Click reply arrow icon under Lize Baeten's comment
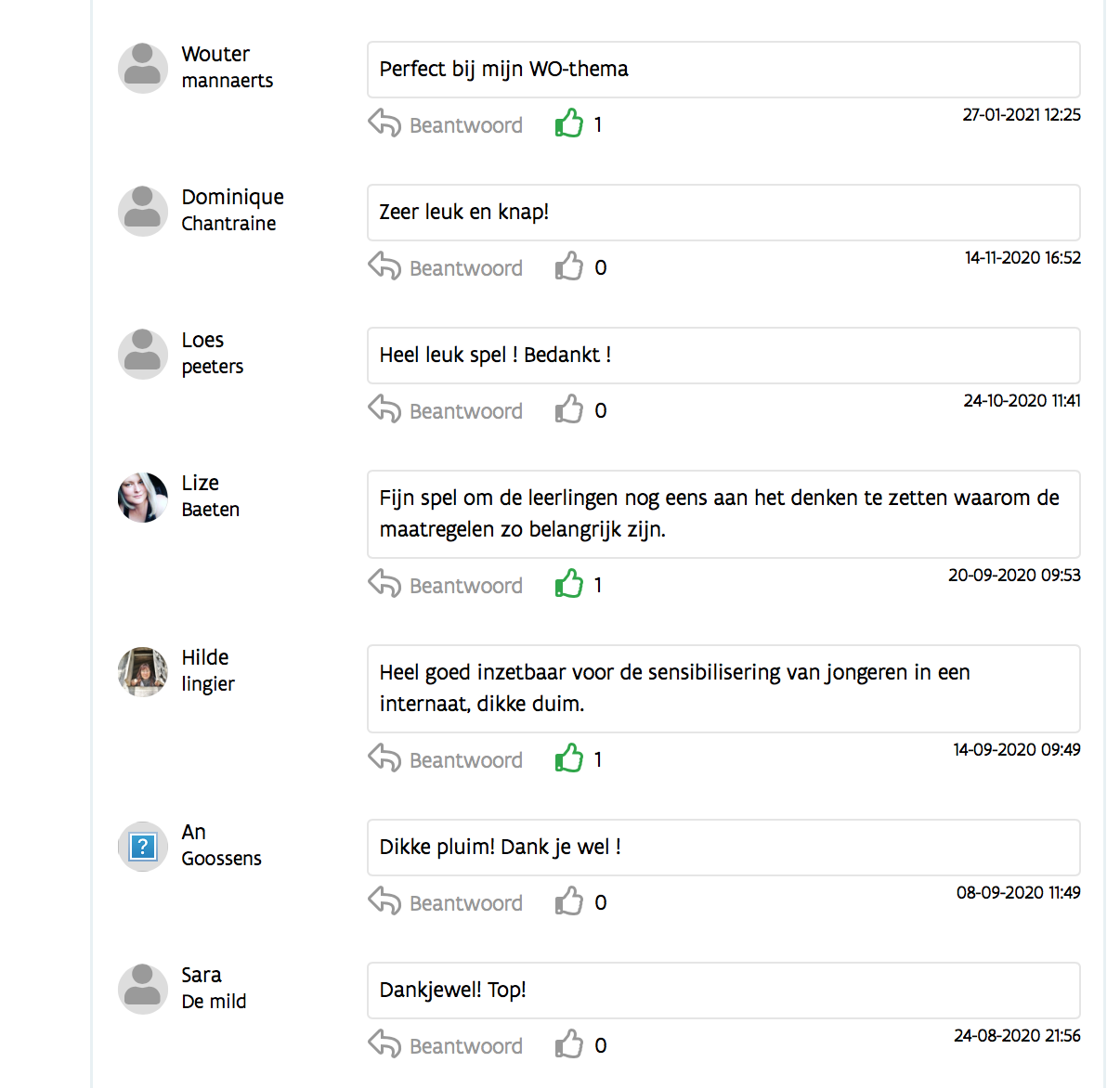1120x1088 pixels. coord(384,584)
